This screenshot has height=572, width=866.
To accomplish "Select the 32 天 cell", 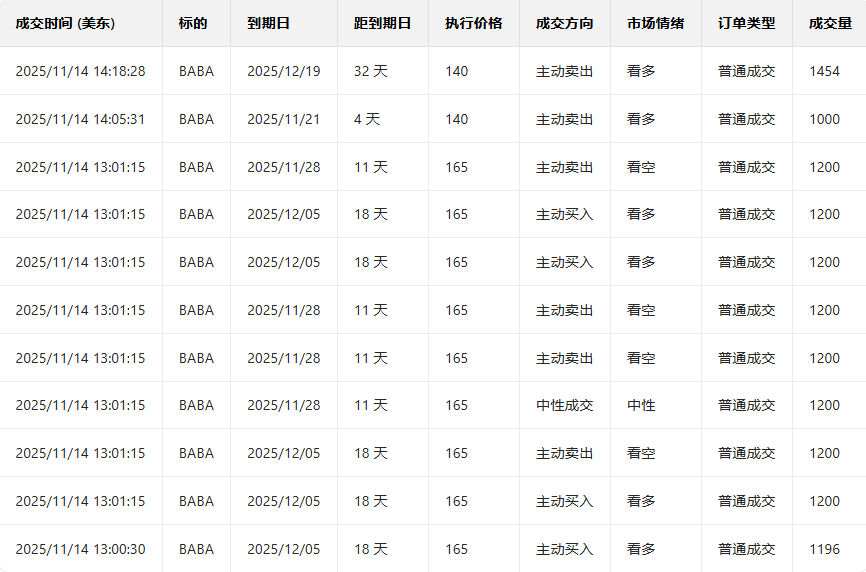I will [371, 71].
